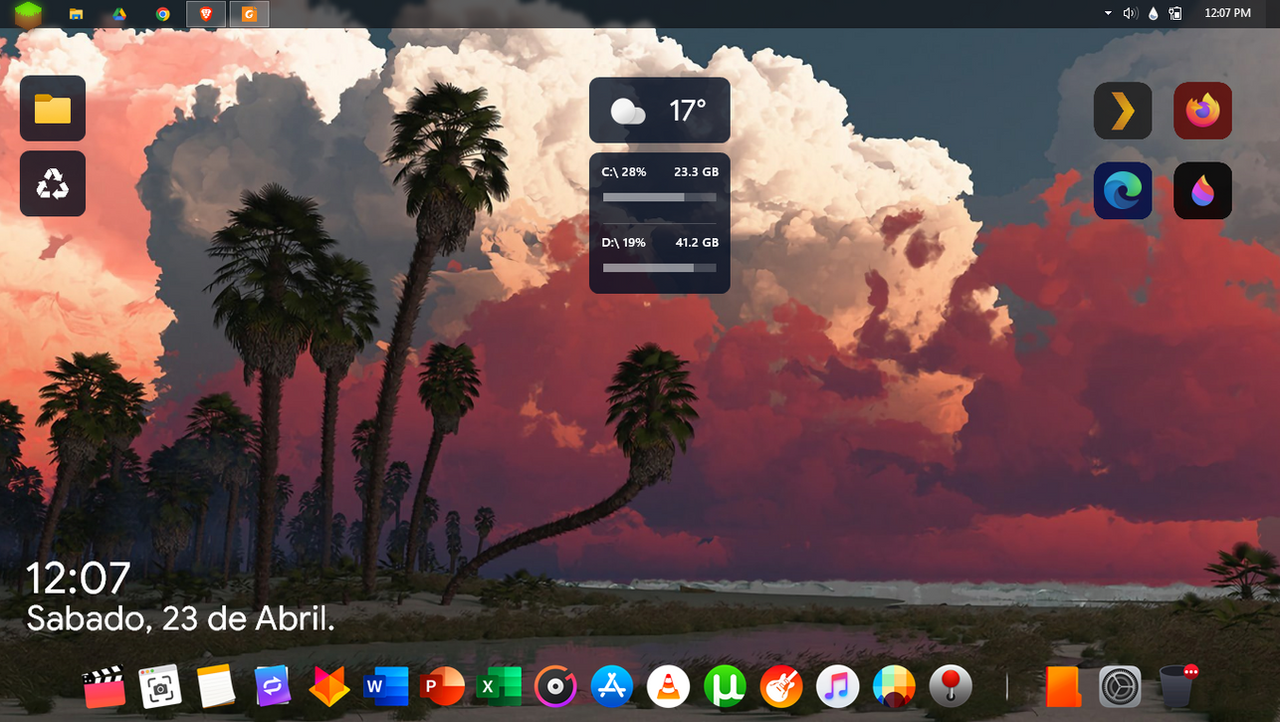The image size is (1280, 722).
Task: Launch VLC media player from the dock
Action: tap(668, 686)
